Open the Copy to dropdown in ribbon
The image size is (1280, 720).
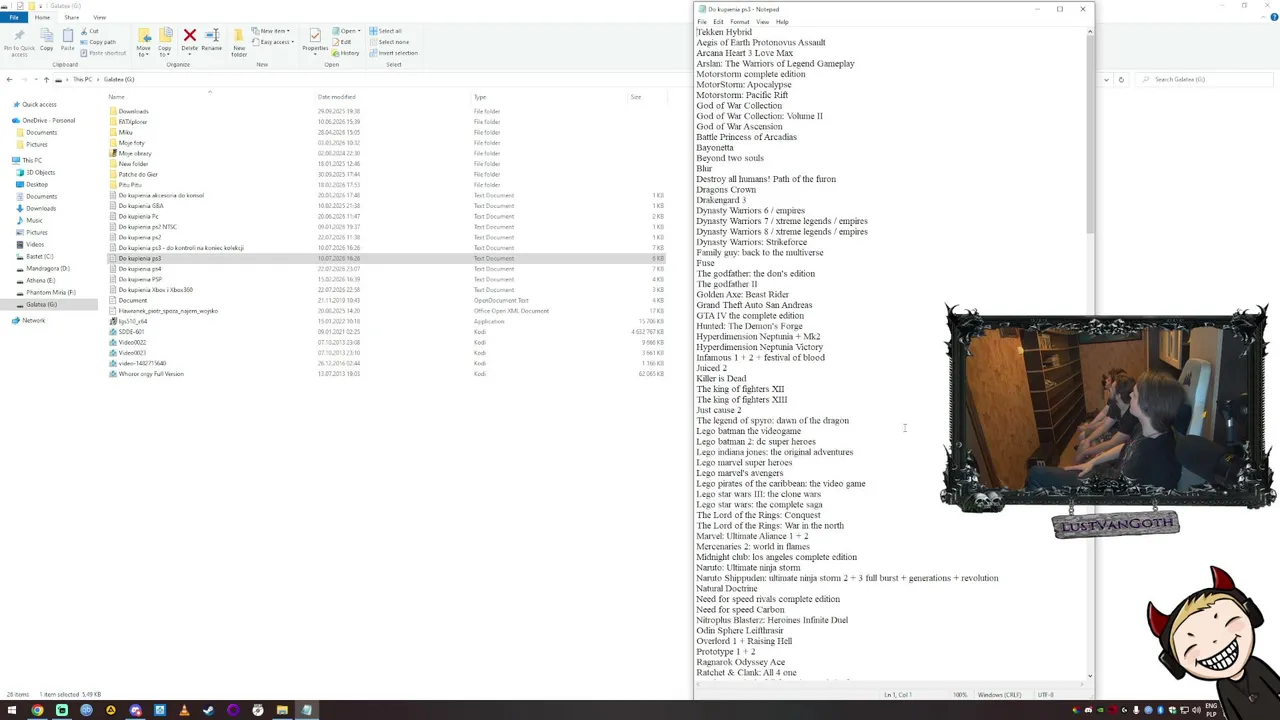(x=165, y=42)
